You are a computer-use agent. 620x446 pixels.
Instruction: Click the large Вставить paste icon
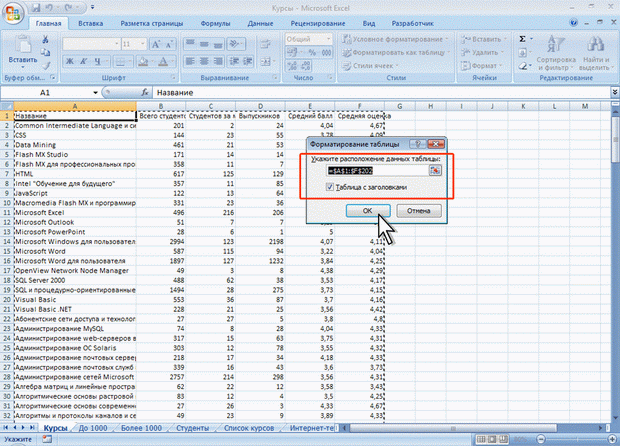pos(23,44)
